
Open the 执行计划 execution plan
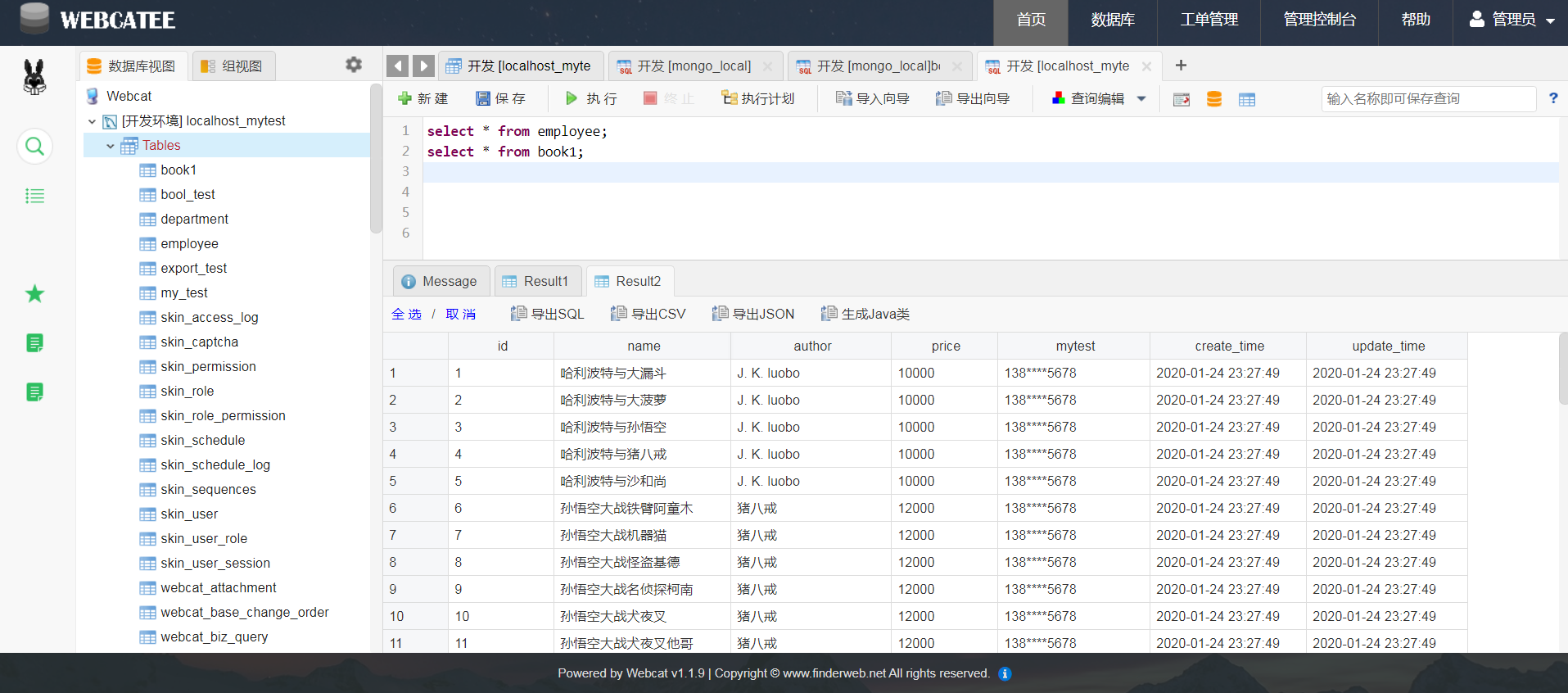[757, 98]
